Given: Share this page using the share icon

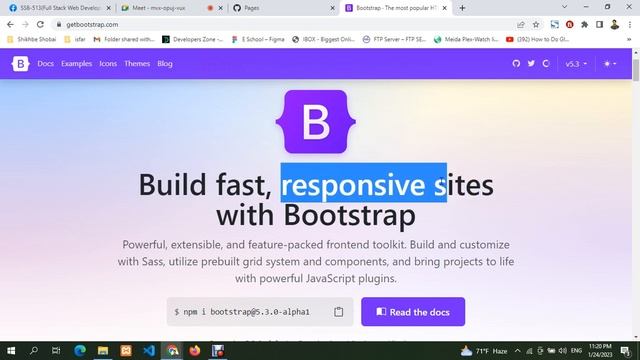Looking at the screenshot, I should [520, 25].
